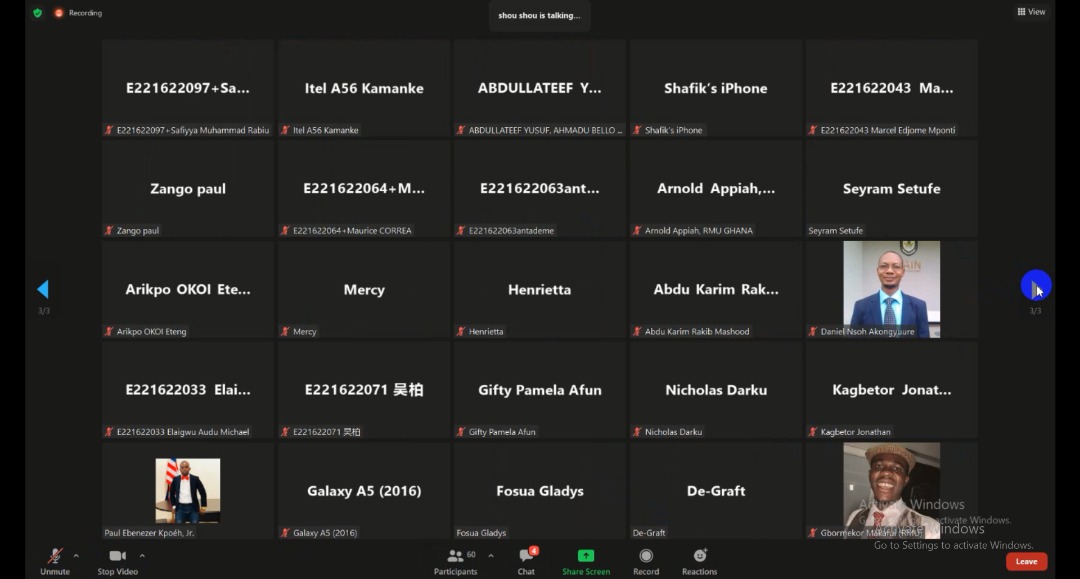Screen dimensions: 1080x579
Task: Select Daniel Nsoh Akongyaure's video tile
Action: (x=891, y=289)
